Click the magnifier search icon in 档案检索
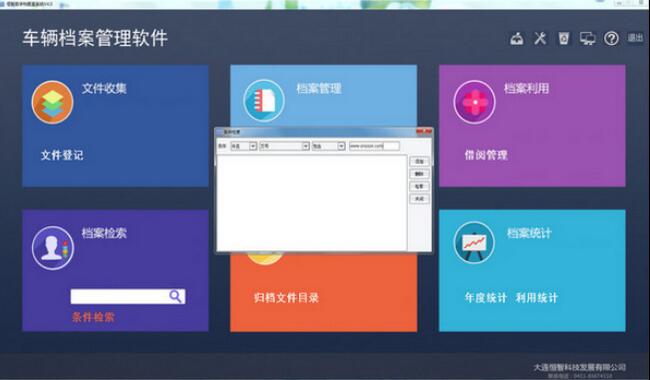650x380 pixels. 175,296
